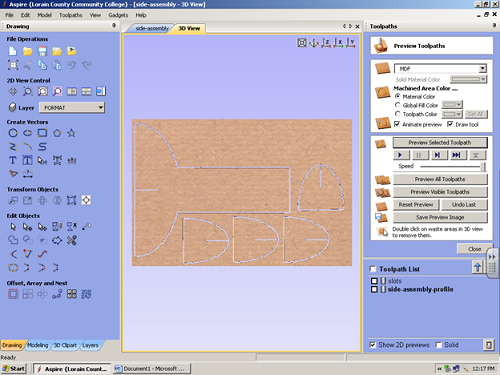The height and width of the screenshot is (375, 500).
Task: Move toolpath up with arrow icon
Action: 477,267
